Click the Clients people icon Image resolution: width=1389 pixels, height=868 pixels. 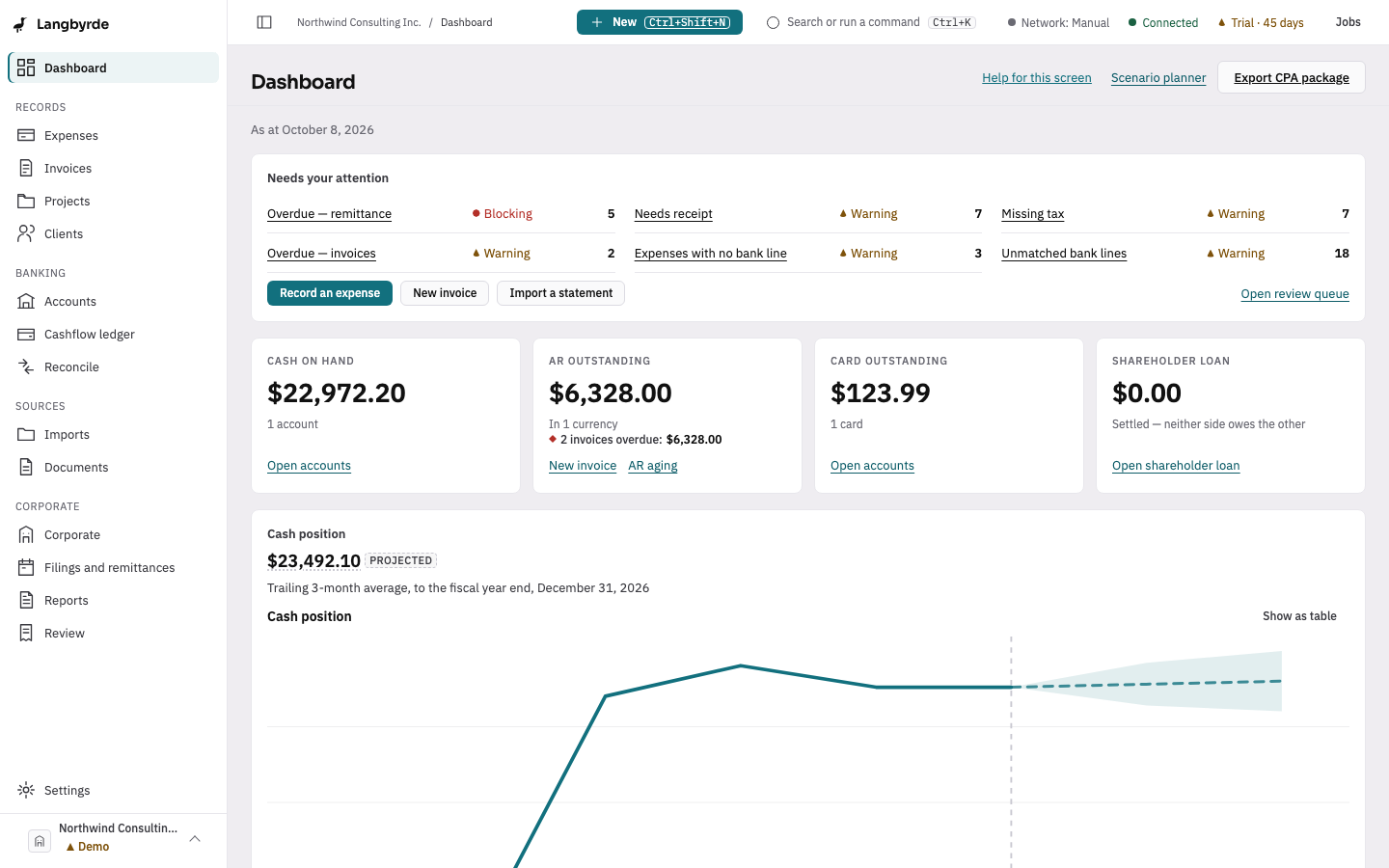point(26,233)
